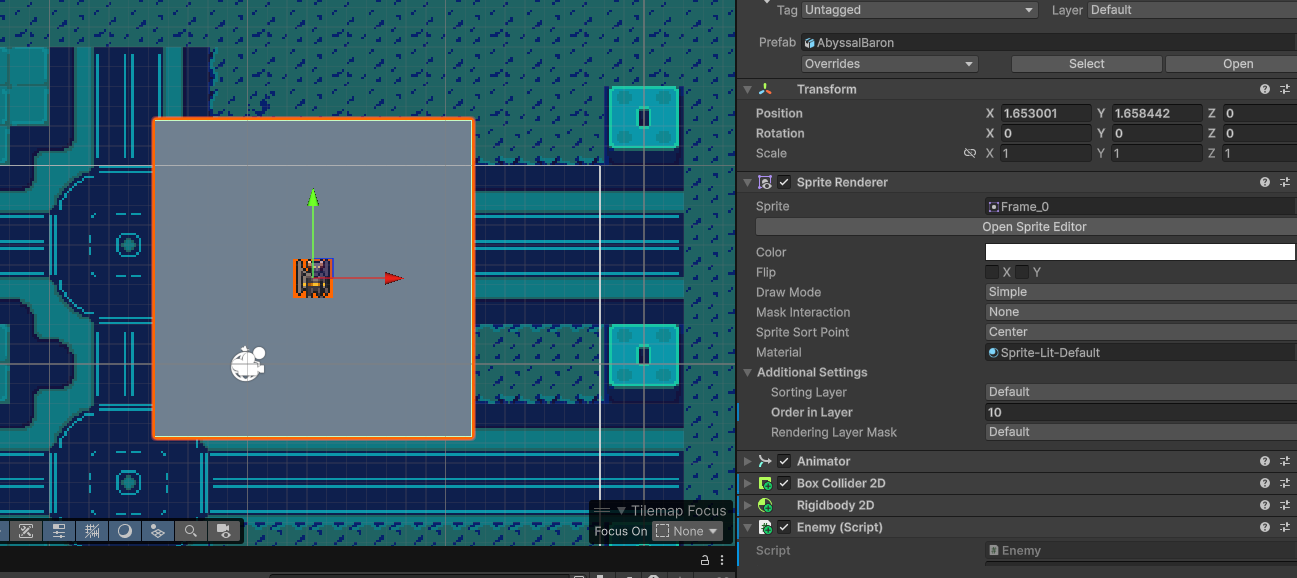Viewport: 1297px width, 578px height.
Task: Collapse the Additional Settings foldout
Action: coord(747,372)
